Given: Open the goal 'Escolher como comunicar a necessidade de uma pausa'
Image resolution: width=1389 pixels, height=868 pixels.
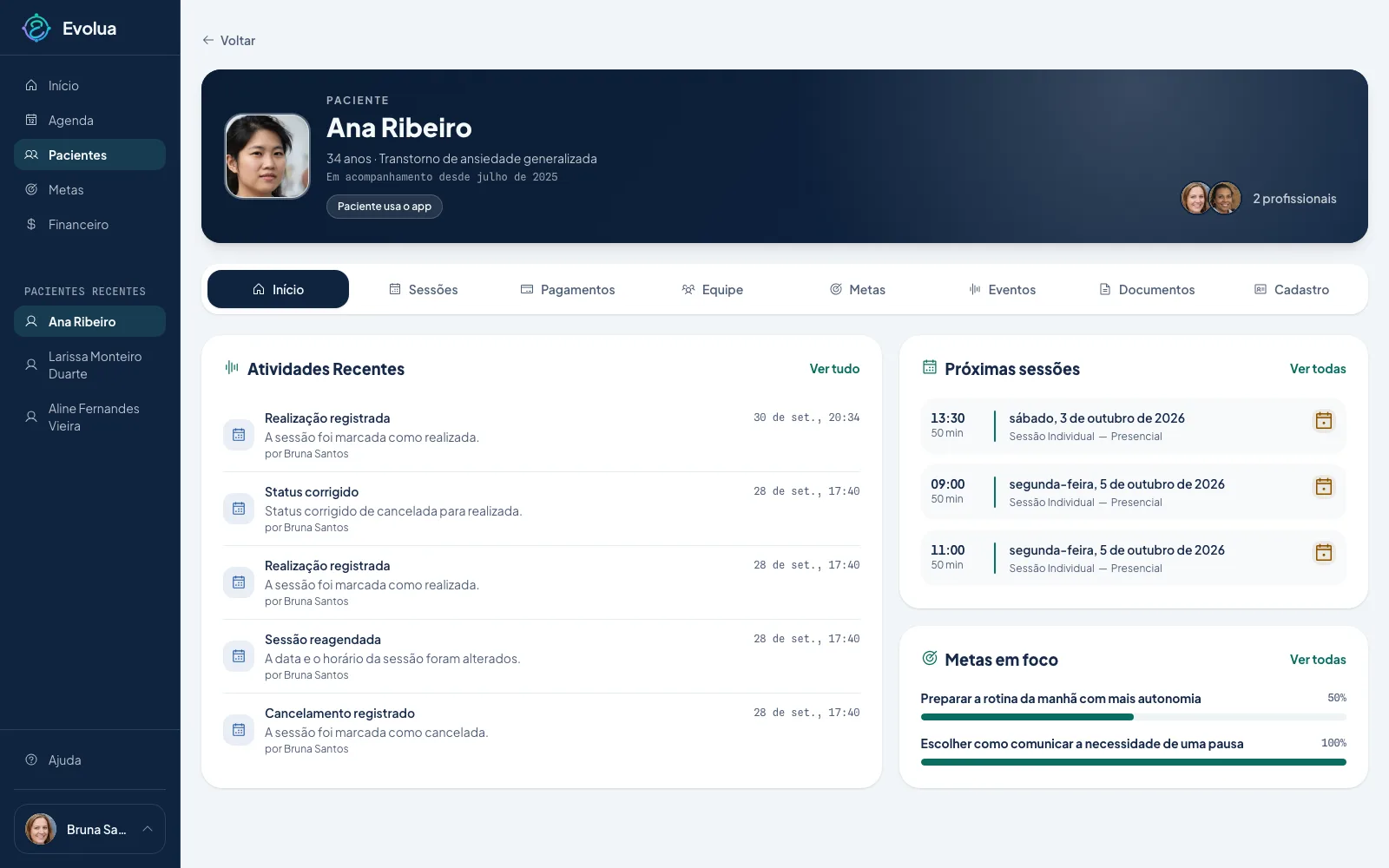Looking at the screenshot, I should tap(1082, 744).
